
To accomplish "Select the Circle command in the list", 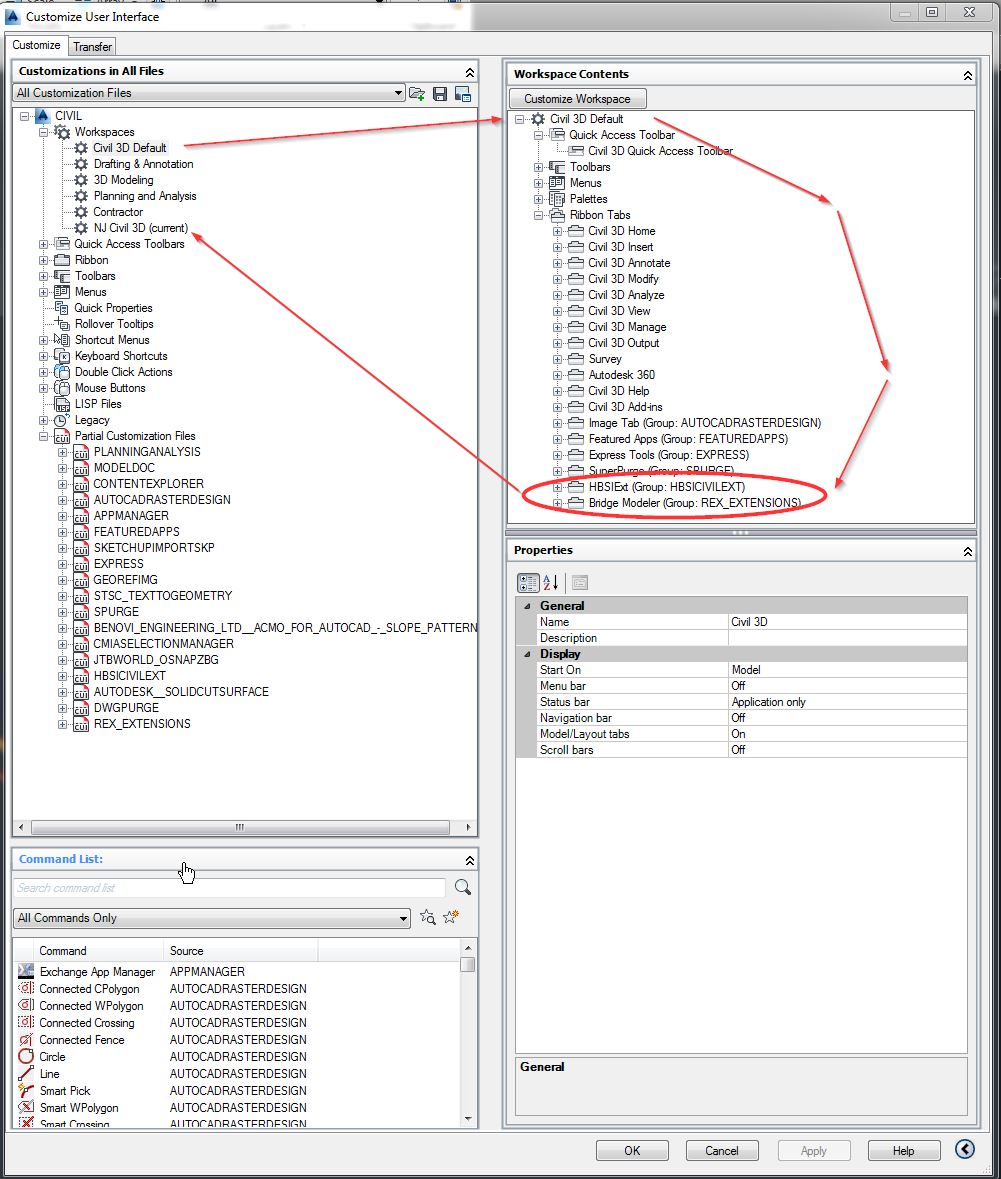I will [51, 1056].
